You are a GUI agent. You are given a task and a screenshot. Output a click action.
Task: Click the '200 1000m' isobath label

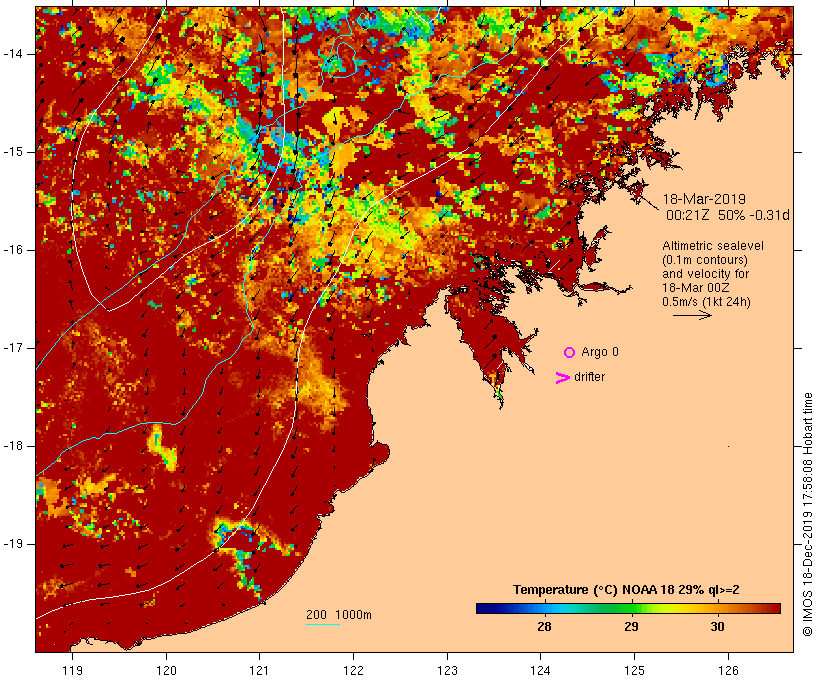tap(339, 615)
